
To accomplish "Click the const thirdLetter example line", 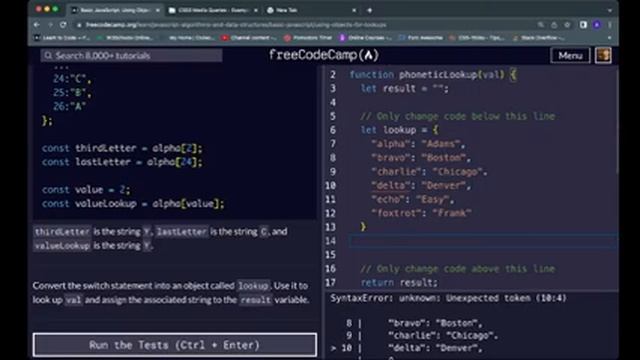I will click(x=122, y=148).
